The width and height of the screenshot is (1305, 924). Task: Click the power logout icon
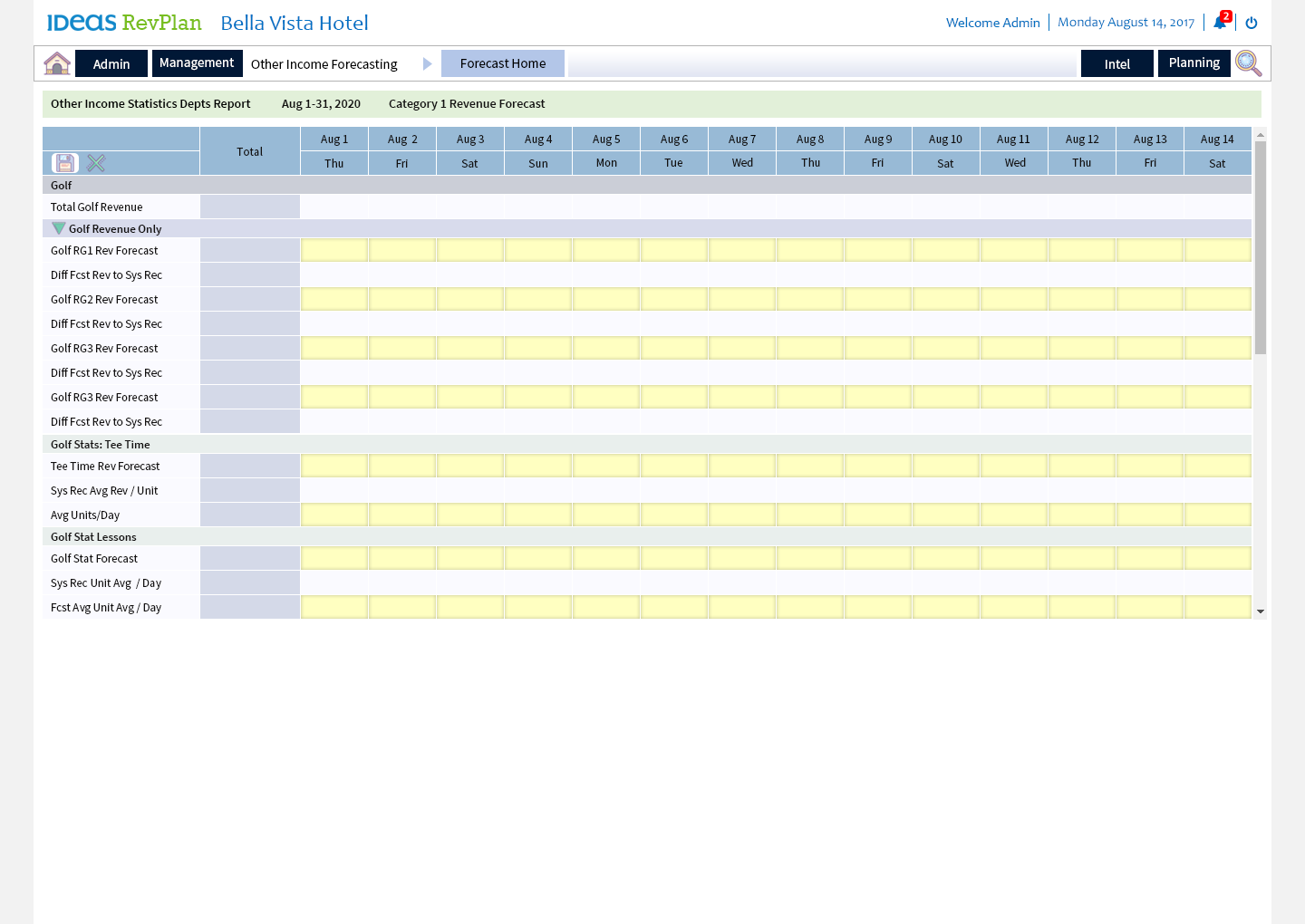pos(1252,23)
